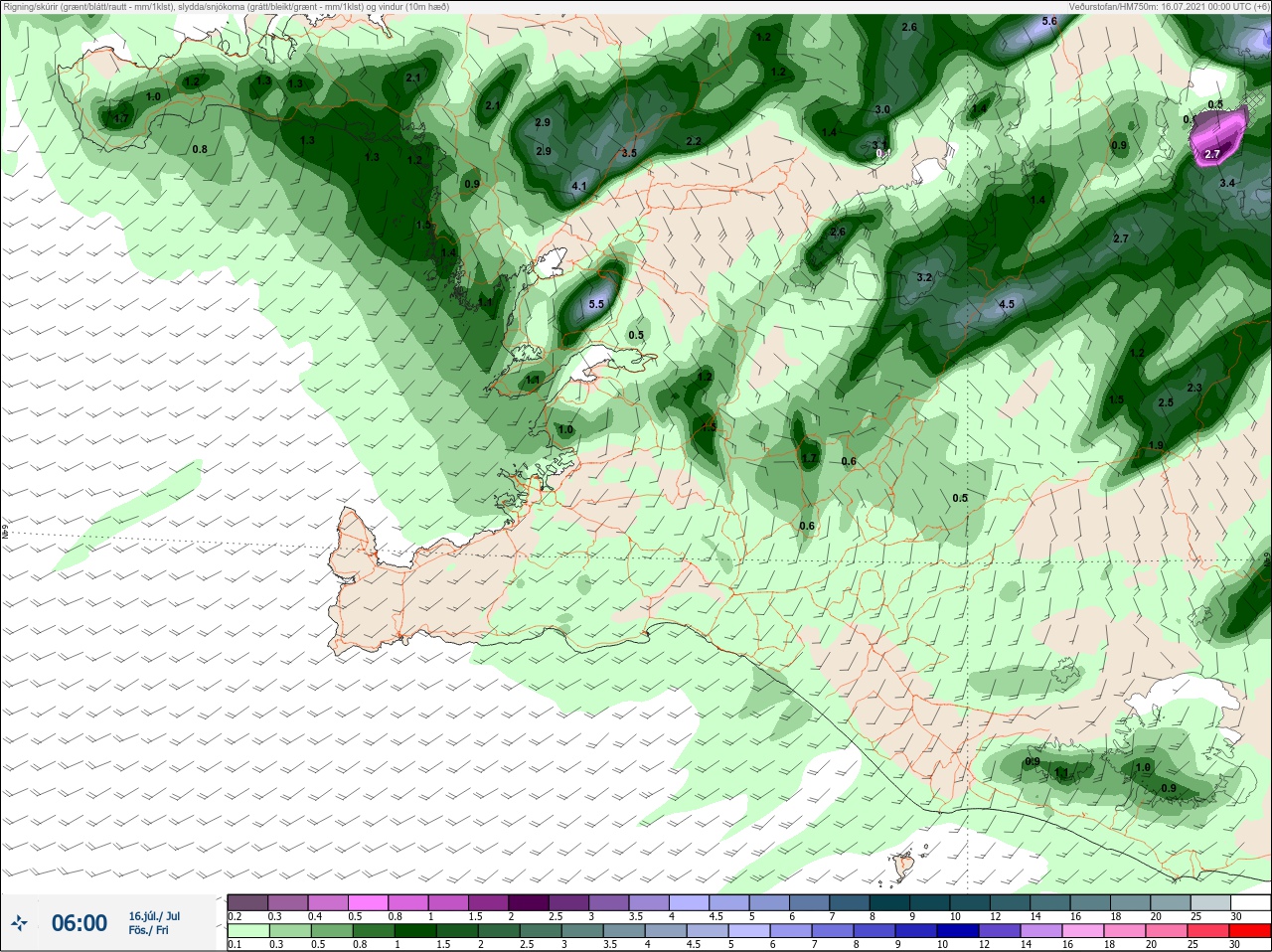Click the 2.7 value inside the pink snow area
This screenshot has width=1272, height=952.
(x=1212, y=154)
